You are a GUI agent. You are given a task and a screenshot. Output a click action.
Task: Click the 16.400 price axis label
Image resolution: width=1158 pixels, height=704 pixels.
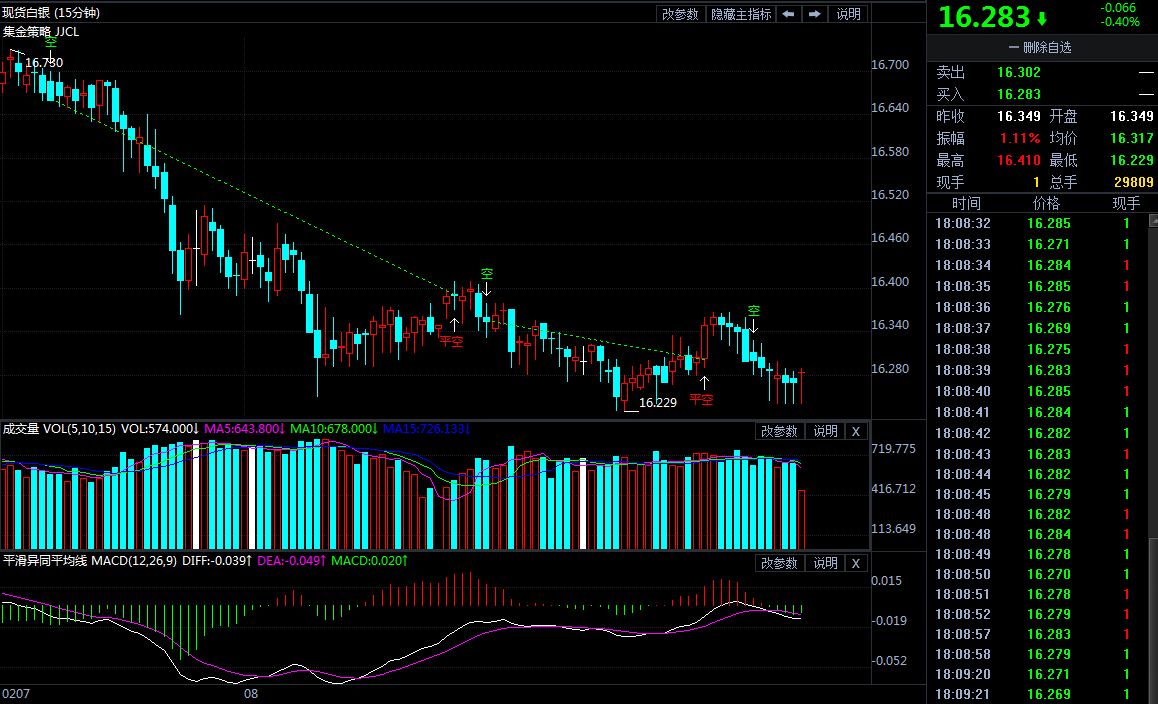pos(890,281)
